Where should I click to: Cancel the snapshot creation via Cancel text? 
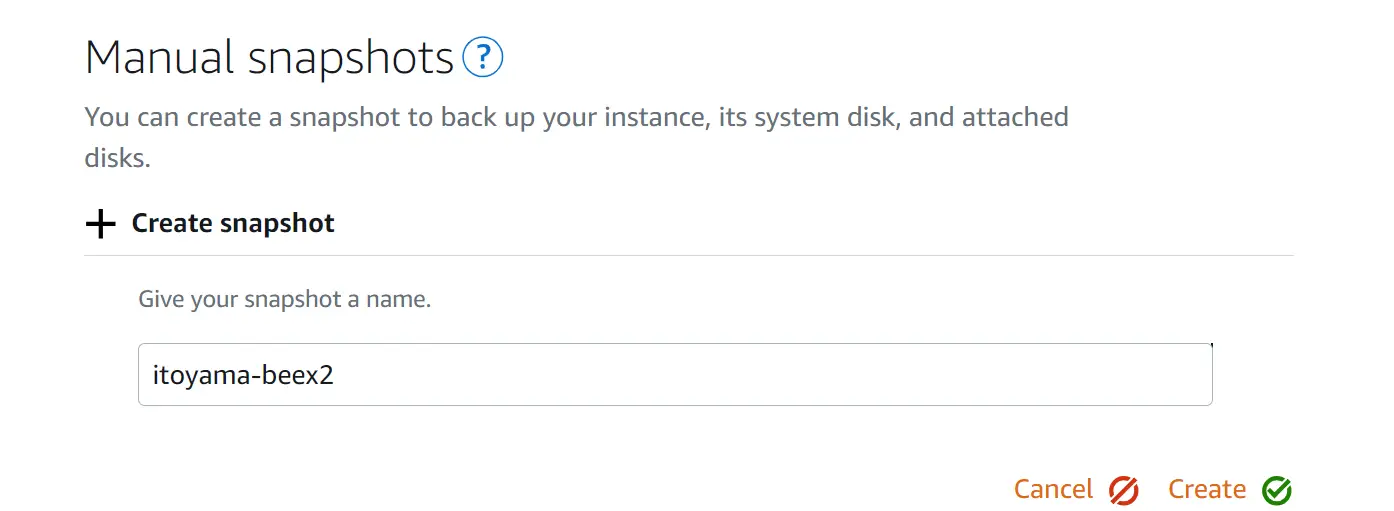[1053, 489]
